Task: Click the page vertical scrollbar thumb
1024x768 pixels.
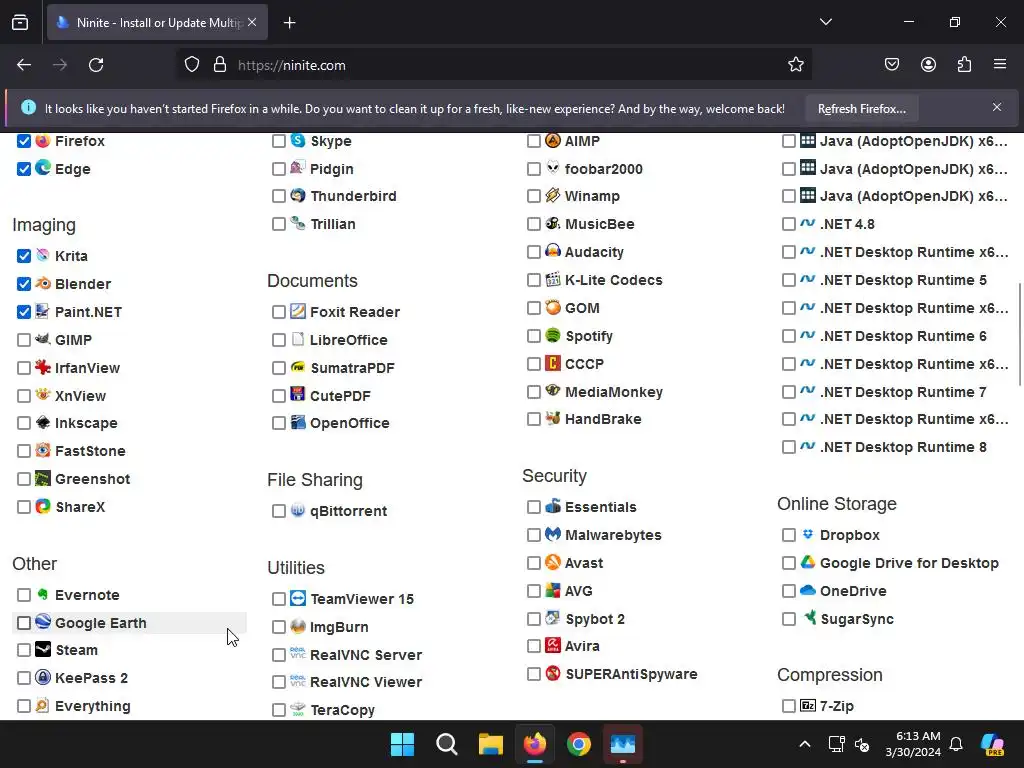Action: coord(1019,334)
